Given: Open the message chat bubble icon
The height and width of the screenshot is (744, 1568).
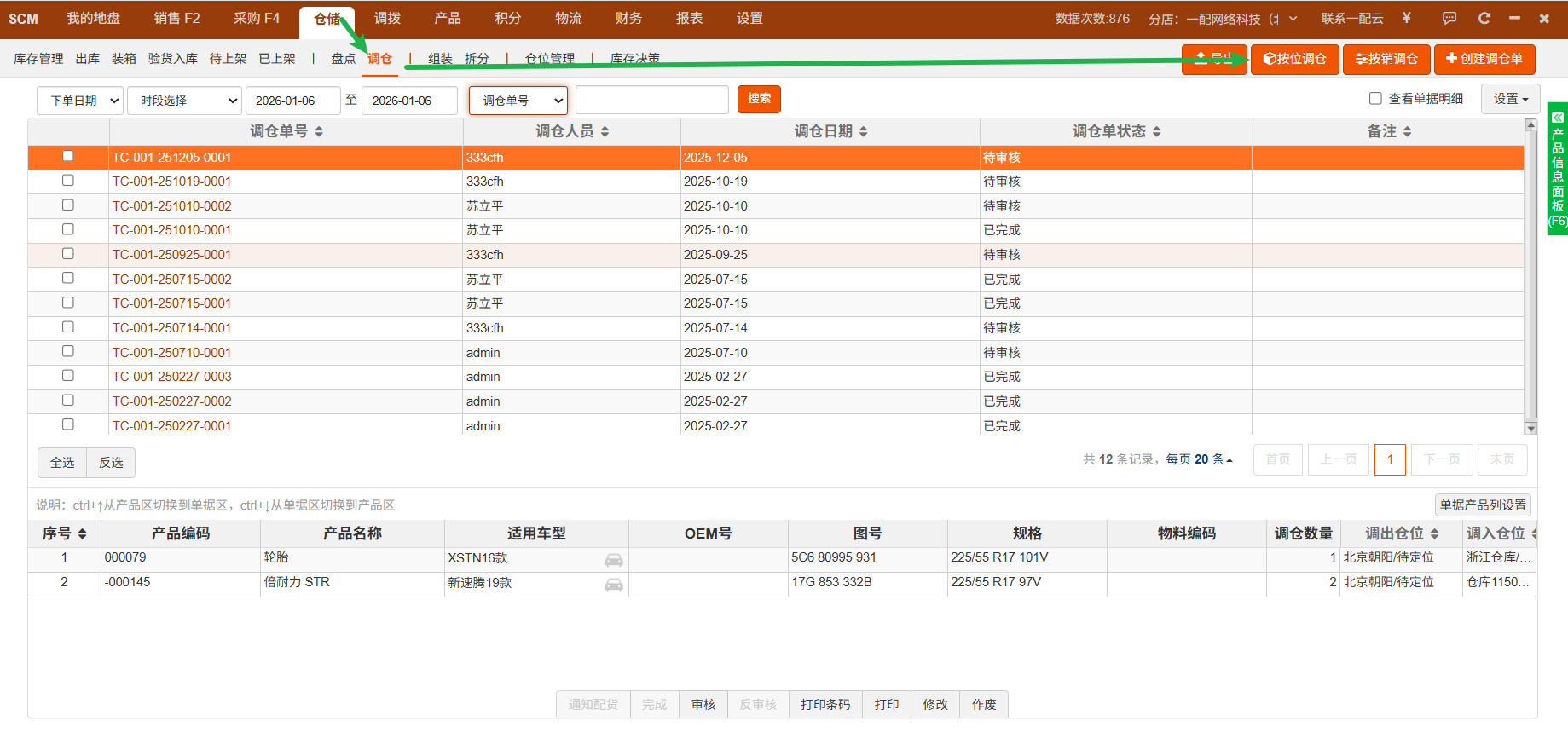Looking at the screenshot, I should [x=1449, y=18].
